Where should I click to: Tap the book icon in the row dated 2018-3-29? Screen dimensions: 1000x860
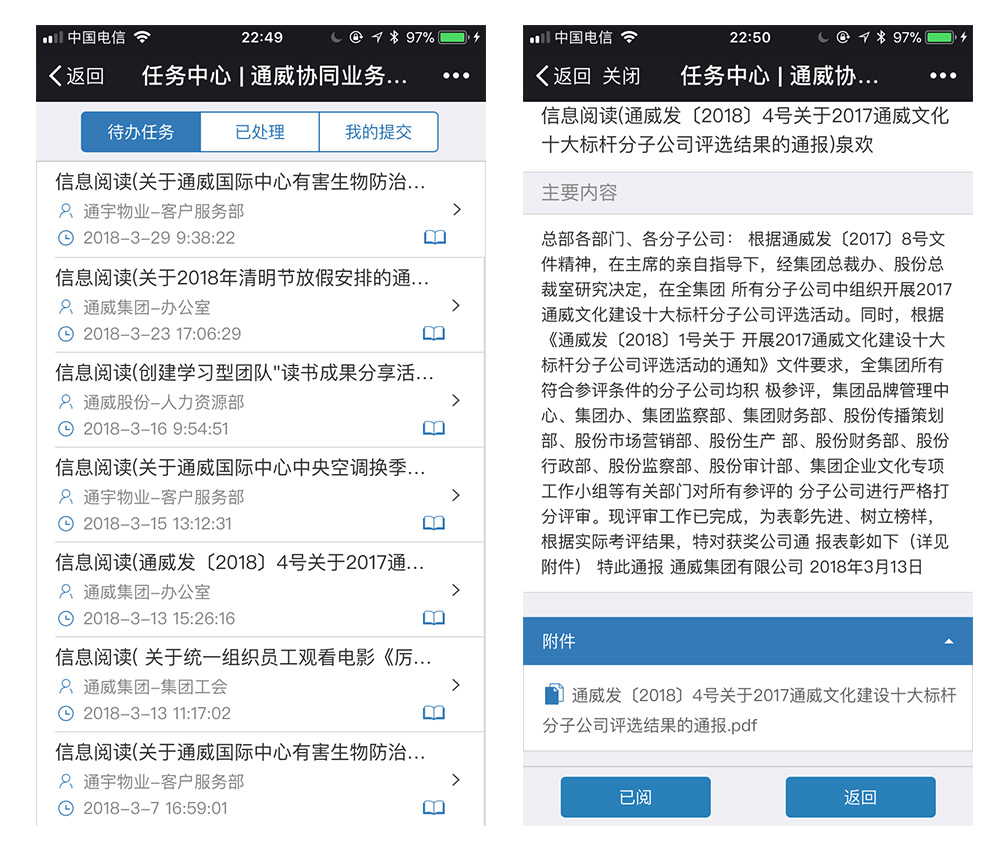pyautogui.click(x=435, y=237)
